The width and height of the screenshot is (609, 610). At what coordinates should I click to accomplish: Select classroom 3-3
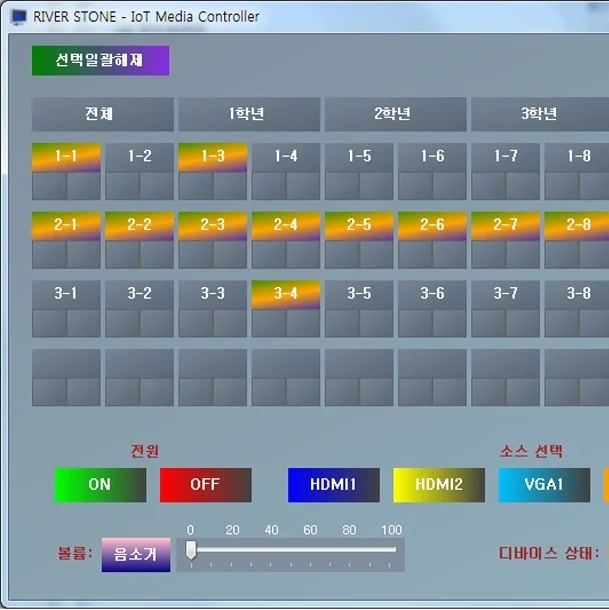[212, 294]
